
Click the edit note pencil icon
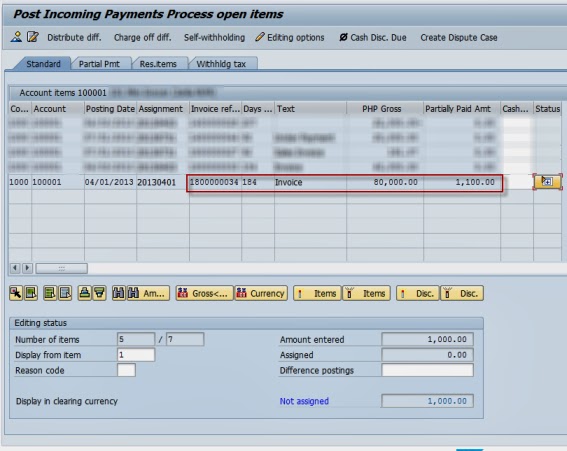tap(33, 37)
